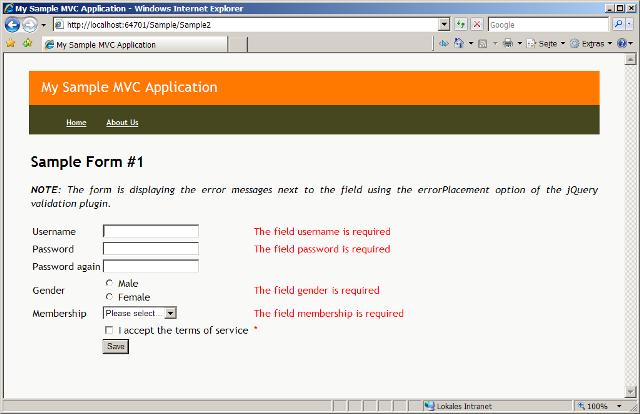Screen dimensions: 640x414
Task: Click the Print toolbar icon
Action: click(x=508, y=44)
